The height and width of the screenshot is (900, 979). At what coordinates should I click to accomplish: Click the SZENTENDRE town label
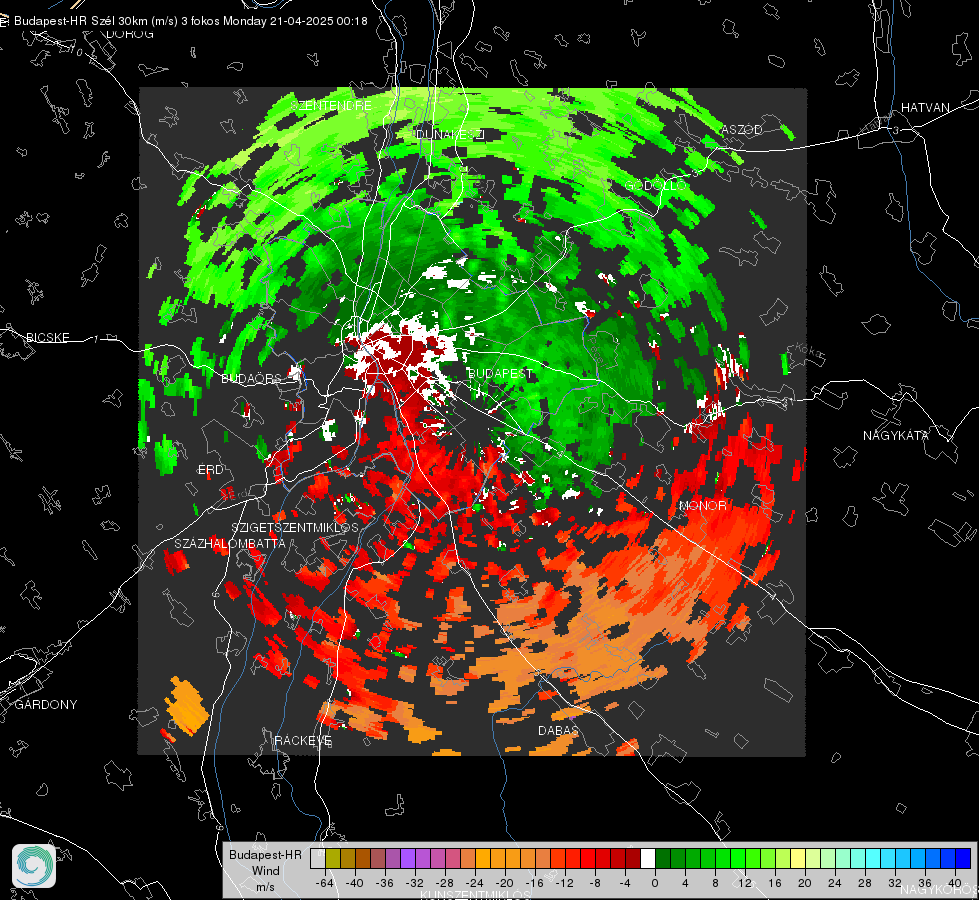click(331, 106)
